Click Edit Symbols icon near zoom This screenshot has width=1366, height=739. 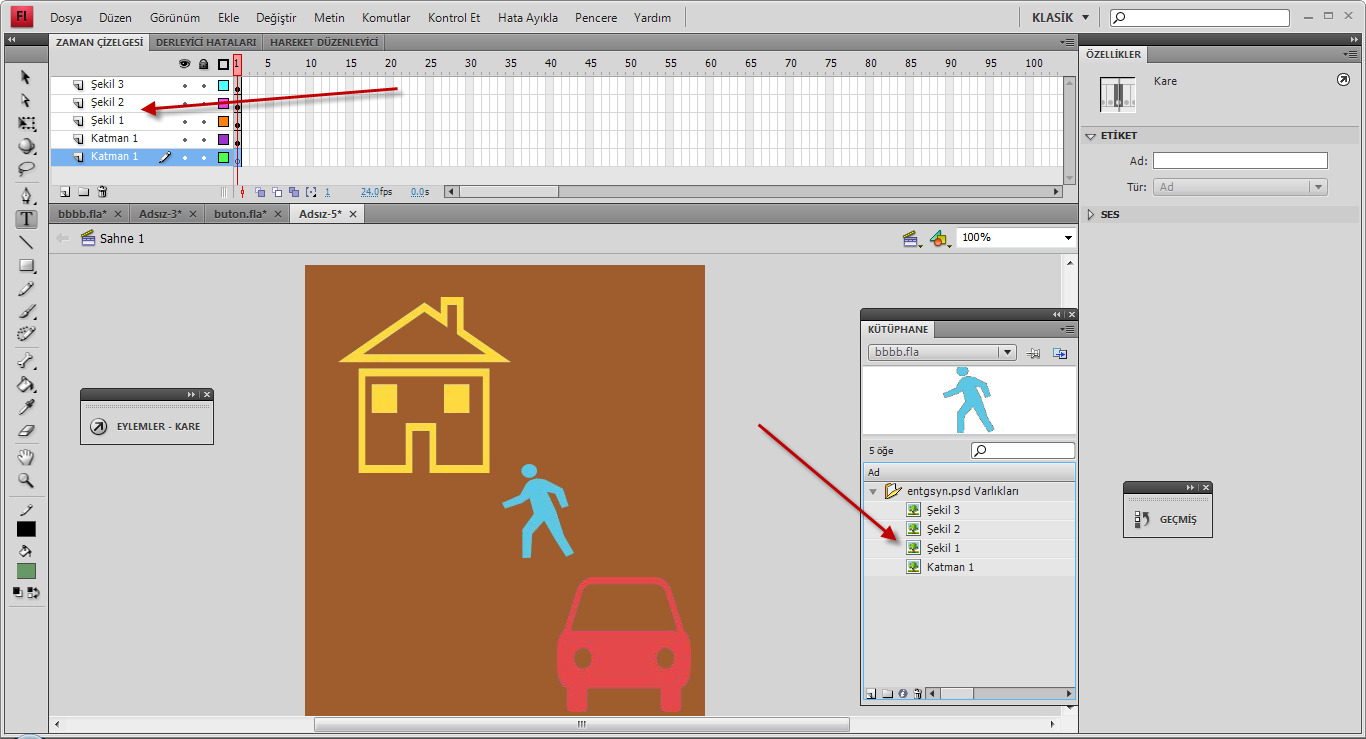[x=939, y=238]
